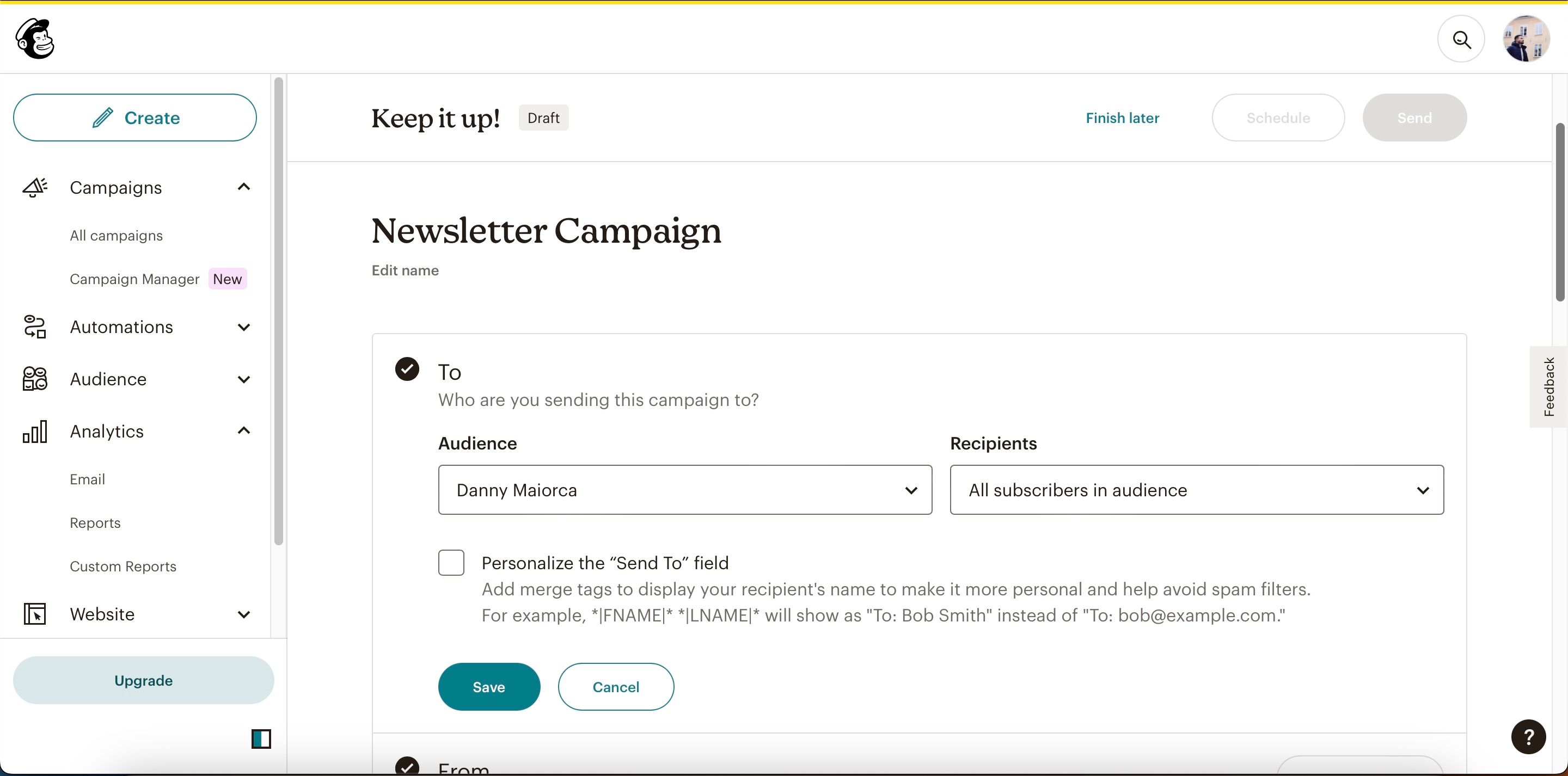This screenshot has width=1568, height=776.
Task: Open Campaign Manager from the sidebar
Action: pyautogui.click(x=134, y=279)
